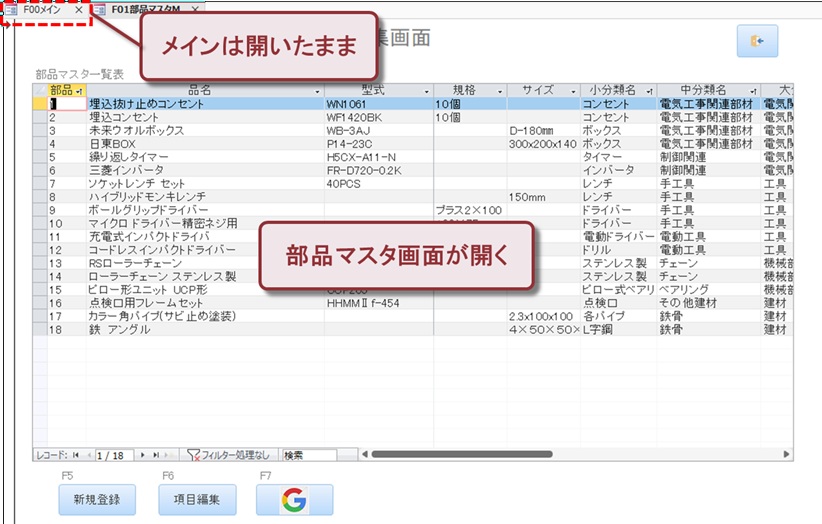Viewport: 822px width, 524px height.
Task: Jump to last record in navigation bar
Action: point(156,455)
